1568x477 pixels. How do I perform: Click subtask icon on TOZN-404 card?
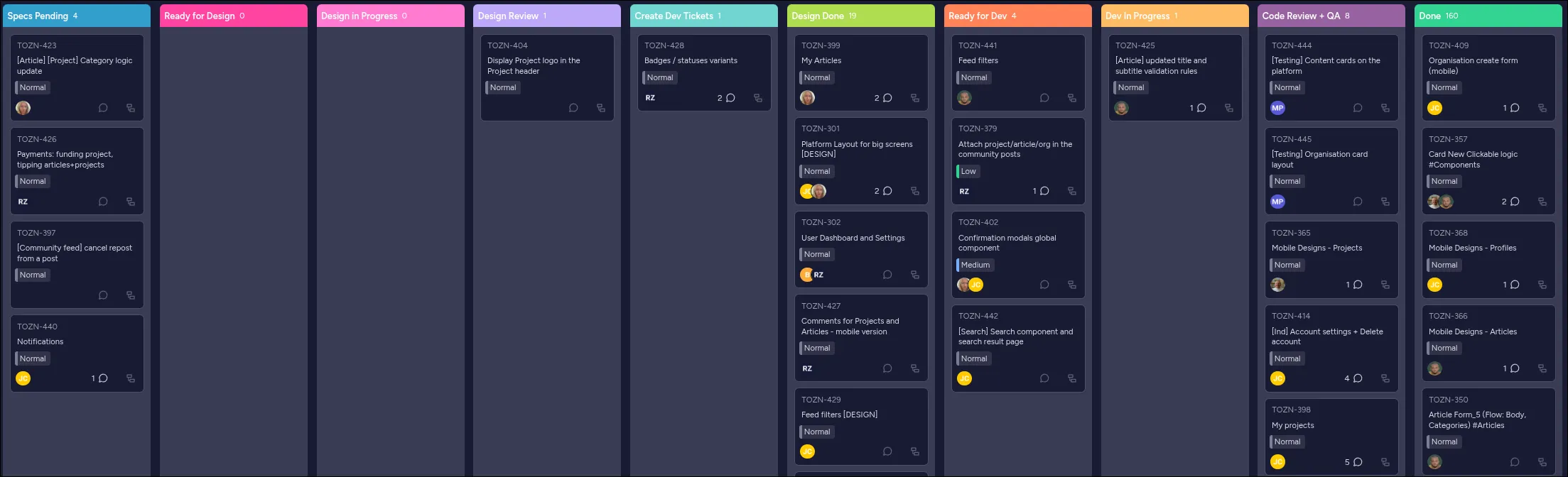pos(601,108)
